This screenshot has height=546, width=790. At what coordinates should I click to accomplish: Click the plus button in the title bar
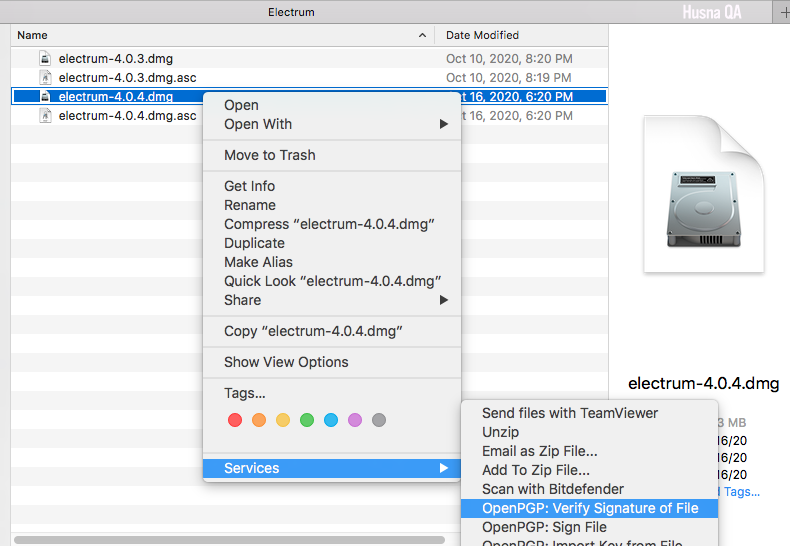(x=784, y=12)
